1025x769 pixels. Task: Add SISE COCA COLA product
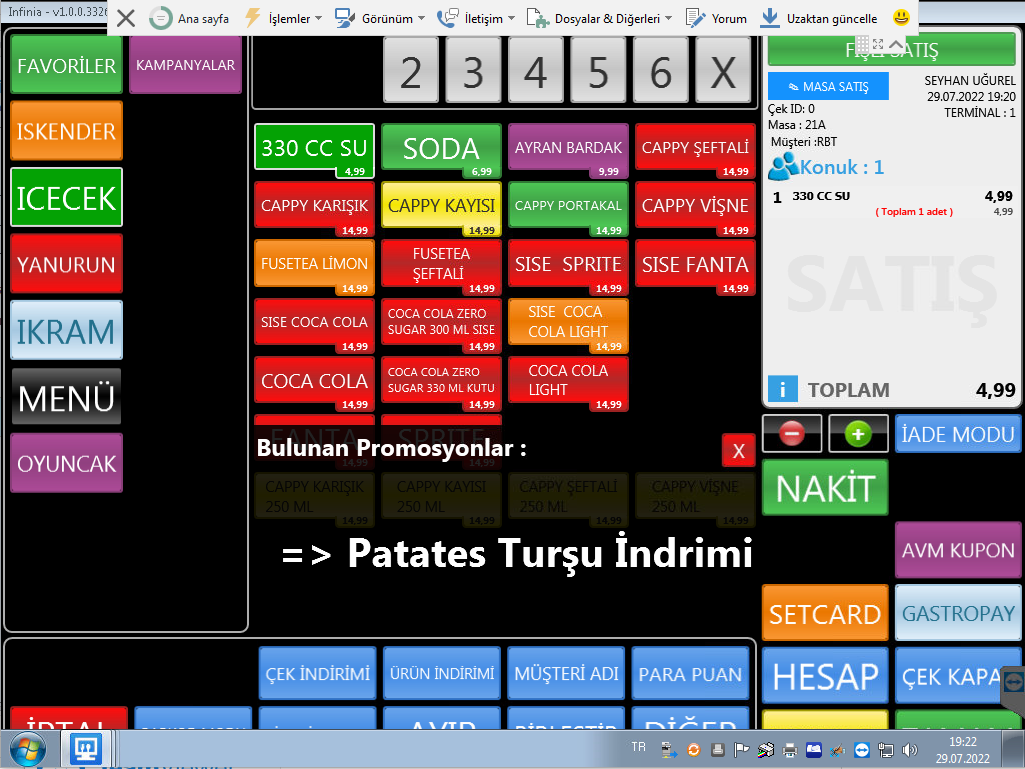(314, 325)
